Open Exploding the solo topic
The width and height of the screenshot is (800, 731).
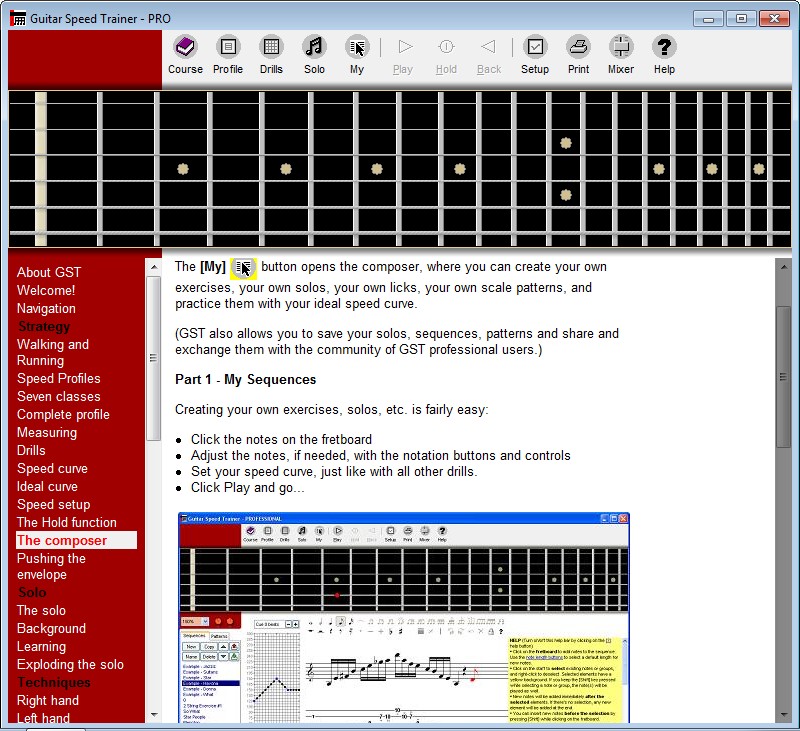[x=70, y=665]
